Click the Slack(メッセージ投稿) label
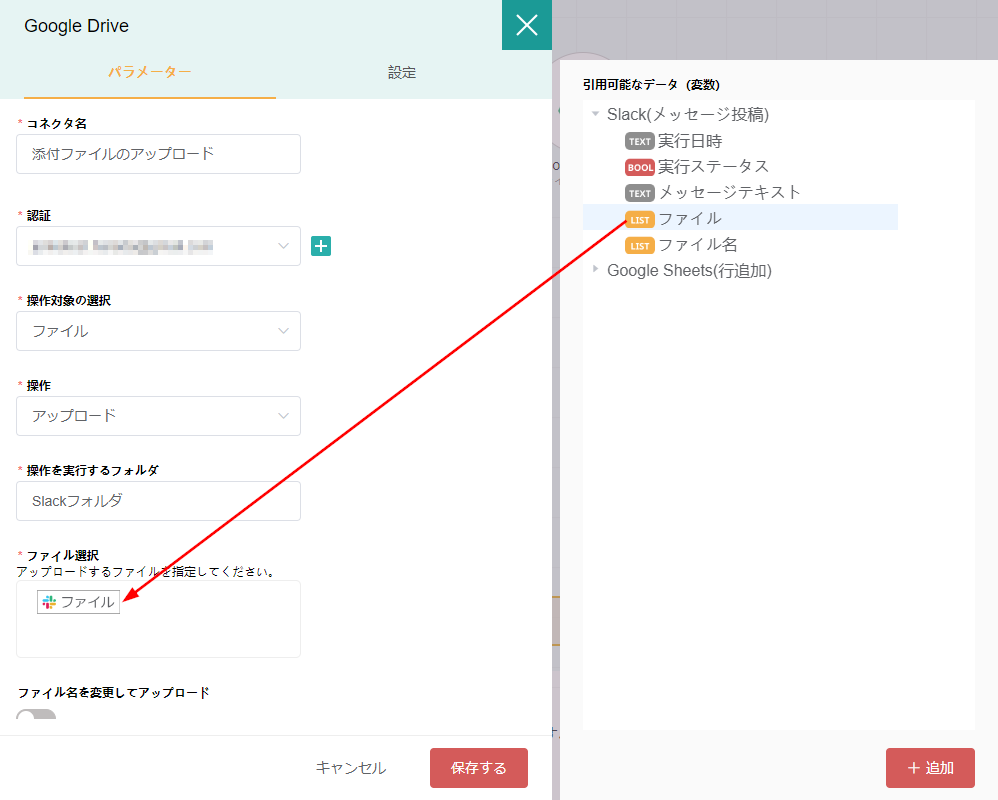998x800 pixels. 688,115
